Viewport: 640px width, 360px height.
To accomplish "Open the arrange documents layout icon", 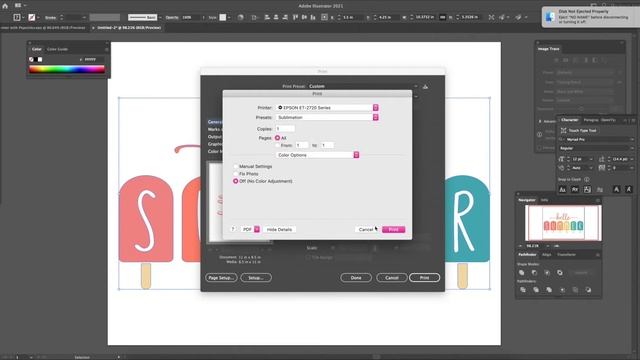I will 18,6.
